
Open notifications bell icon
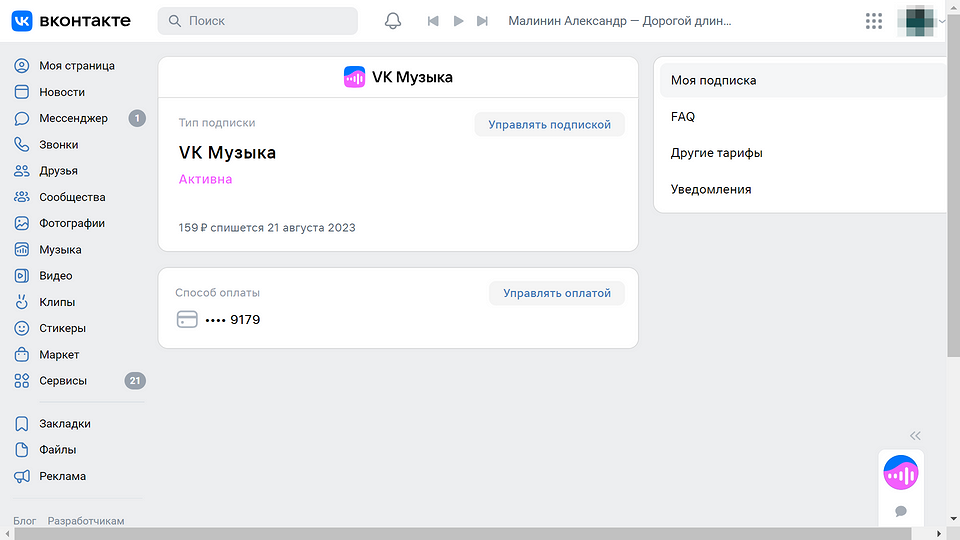[393, 21]
